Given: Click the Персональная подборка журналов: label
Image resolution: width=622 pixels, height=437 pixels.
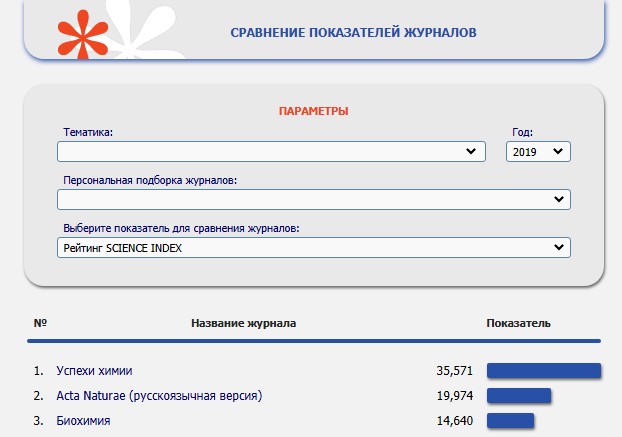Looking at the screenshot, I should [x=150, y=180].
